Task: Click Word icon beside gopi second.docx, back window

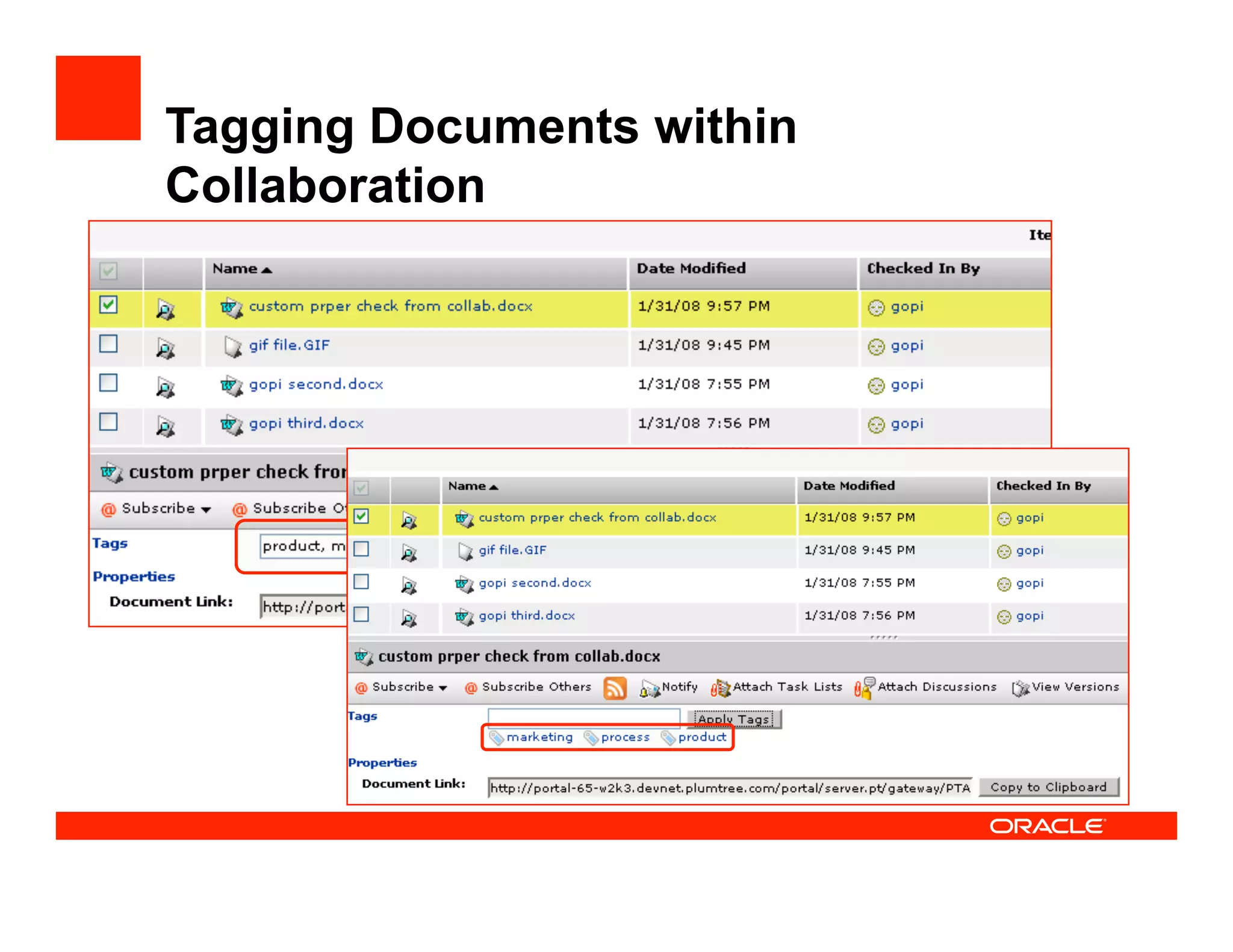Action: 231,386
